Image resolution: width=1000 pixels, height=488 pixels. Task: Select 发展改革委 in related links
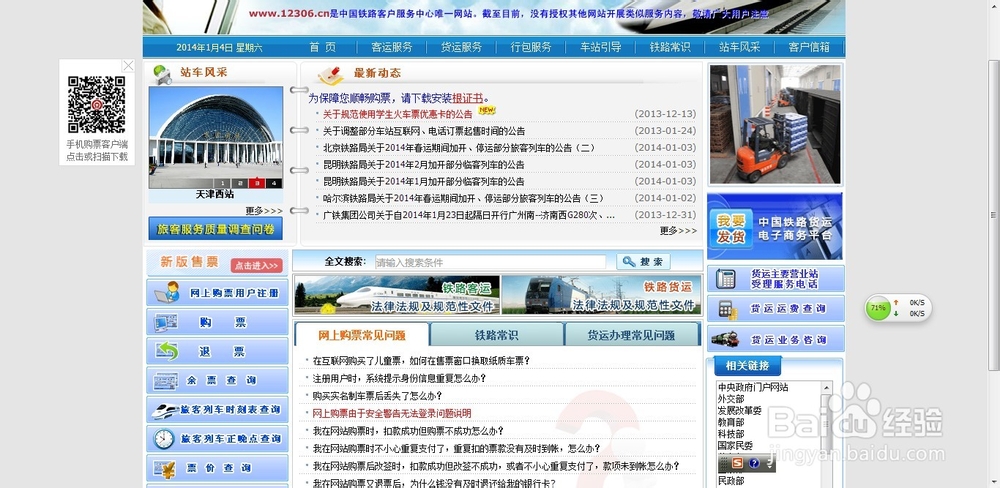coord(740,411)
